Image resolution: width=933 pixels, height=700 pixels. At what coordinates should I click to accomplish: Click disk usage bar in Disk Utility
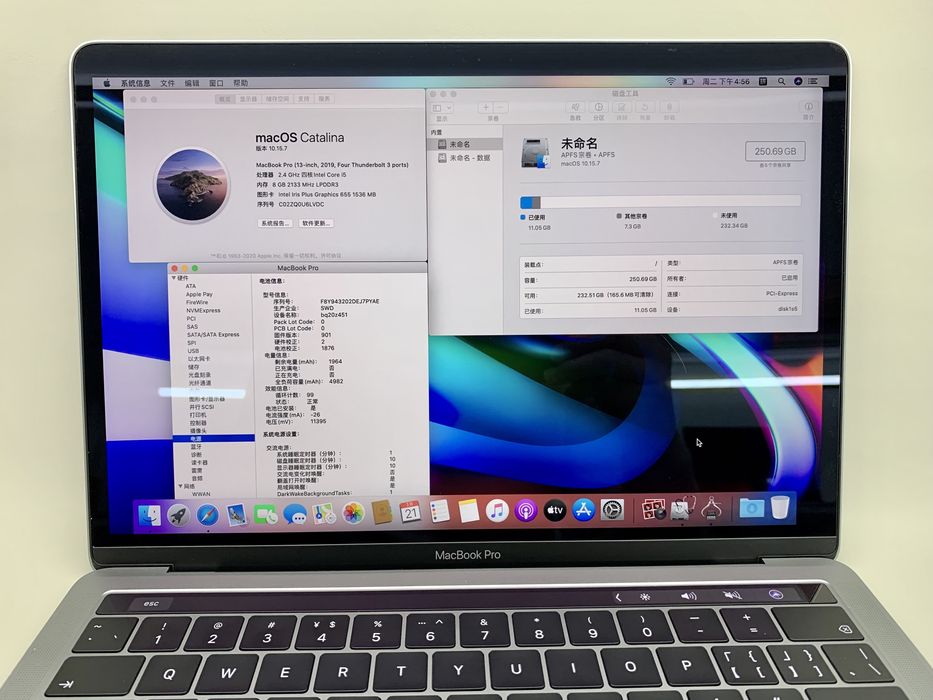point(660,202)
